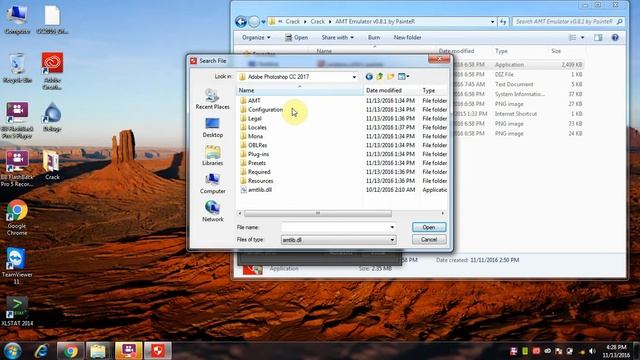Select the amtlib.dll file in the list
The width and height of the screenshot is (640, 360).
pos(260,190)
